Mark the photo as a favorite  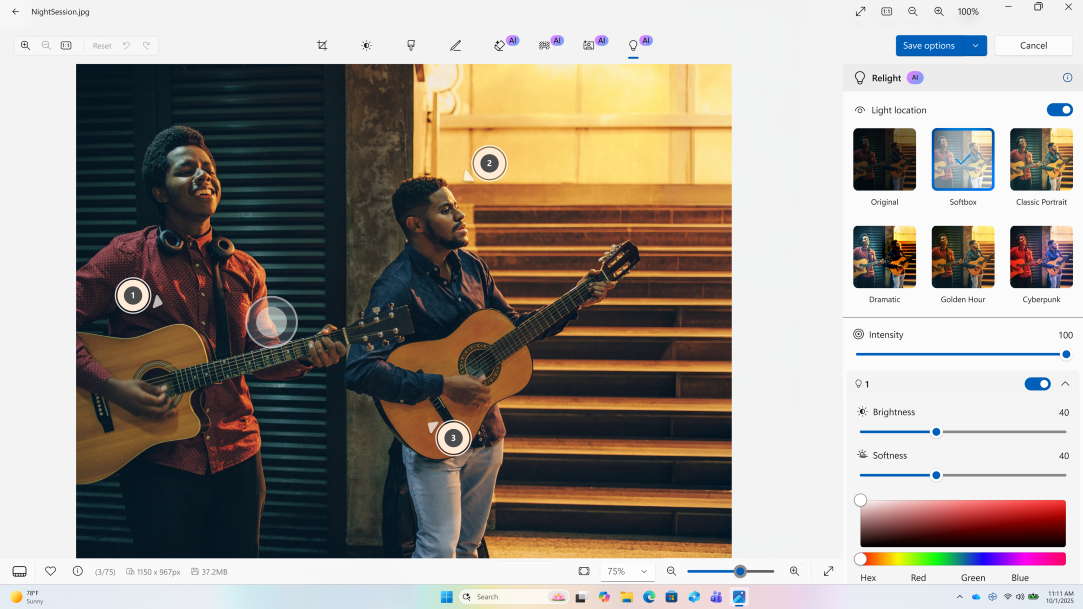51,571
